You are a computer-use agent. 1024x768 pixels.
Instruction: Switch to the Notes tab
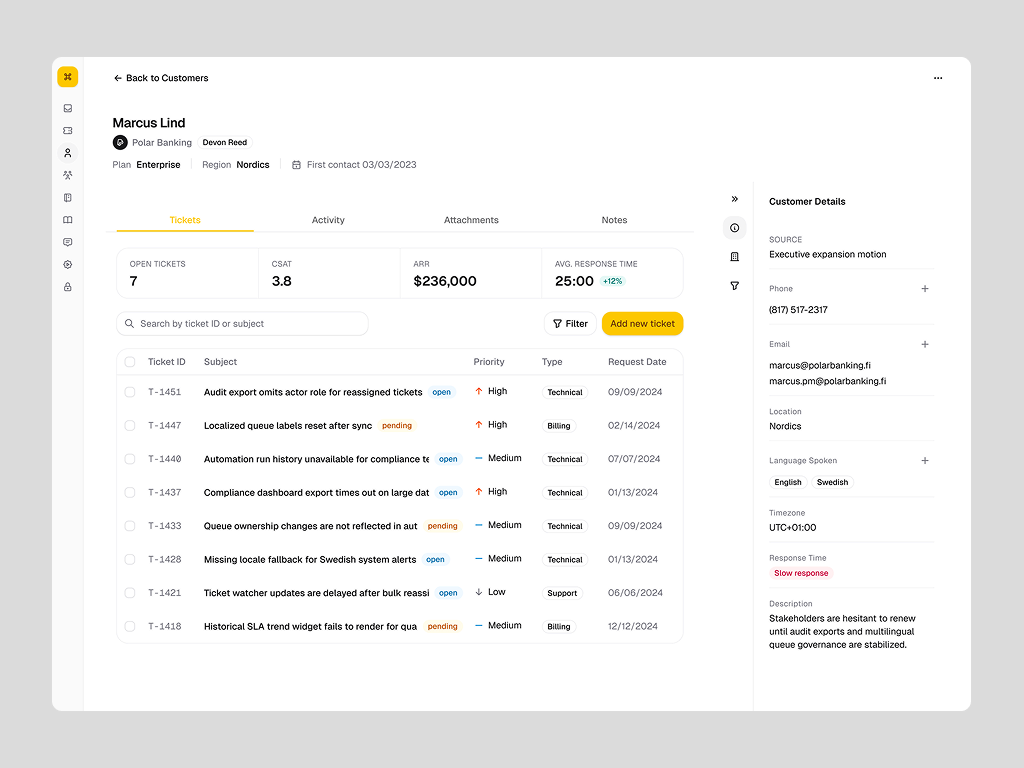point(614,220)
